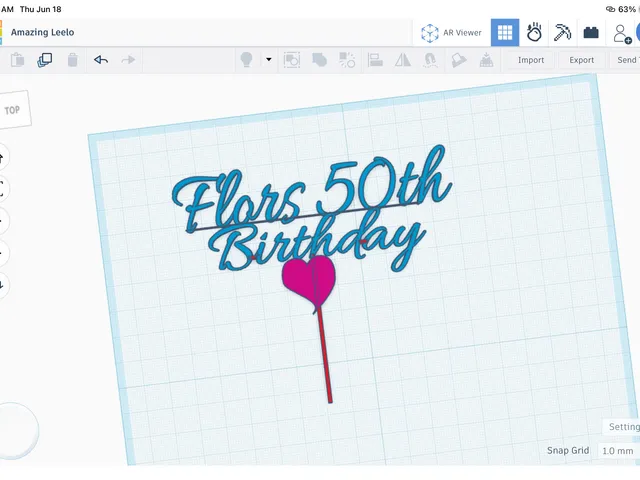Click the TOP face of view cube
Viewport: 640px width, 480px height.
tap(12, 110)
